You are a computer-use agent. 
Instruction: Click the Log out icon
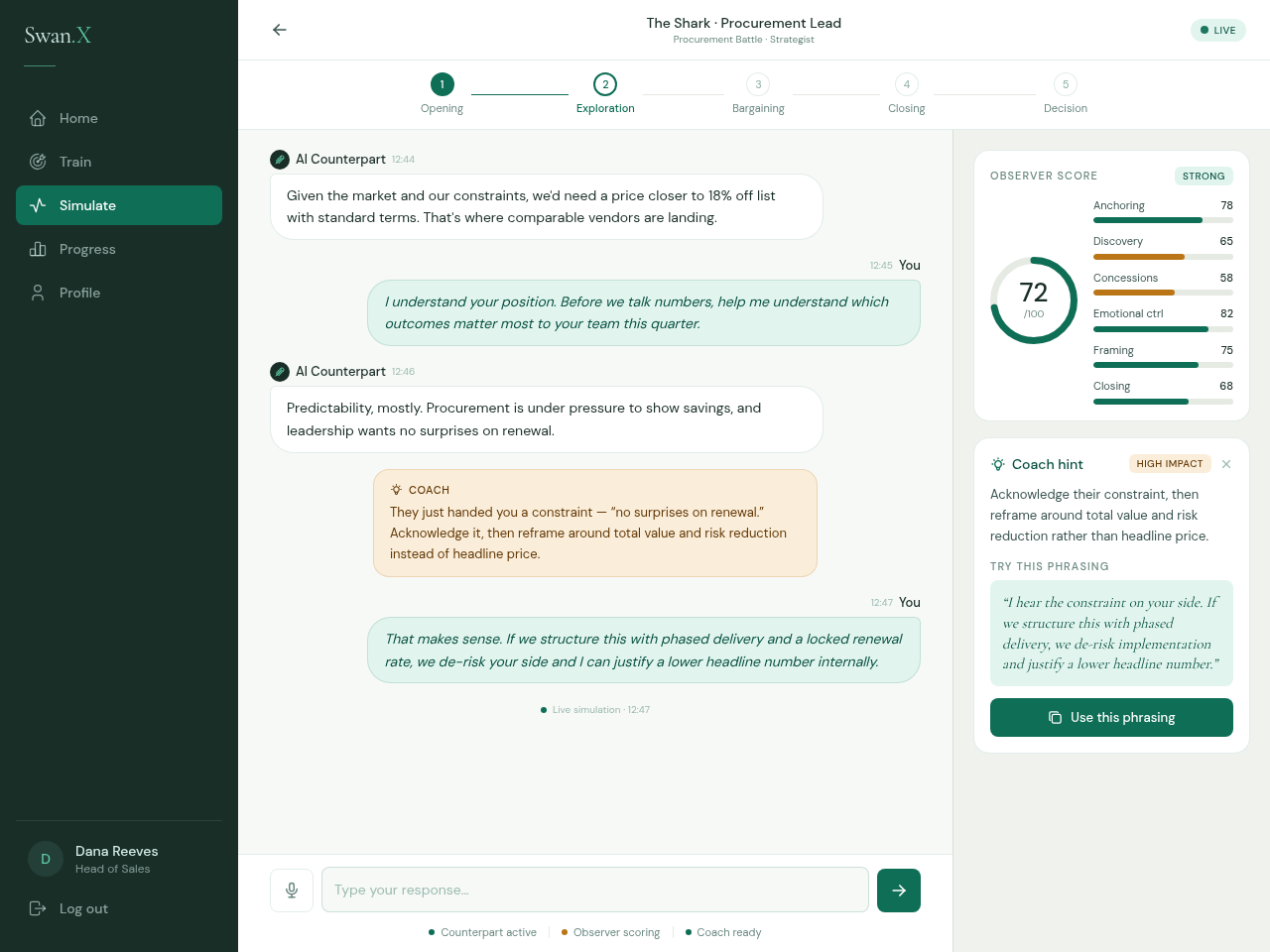point(38,908)
